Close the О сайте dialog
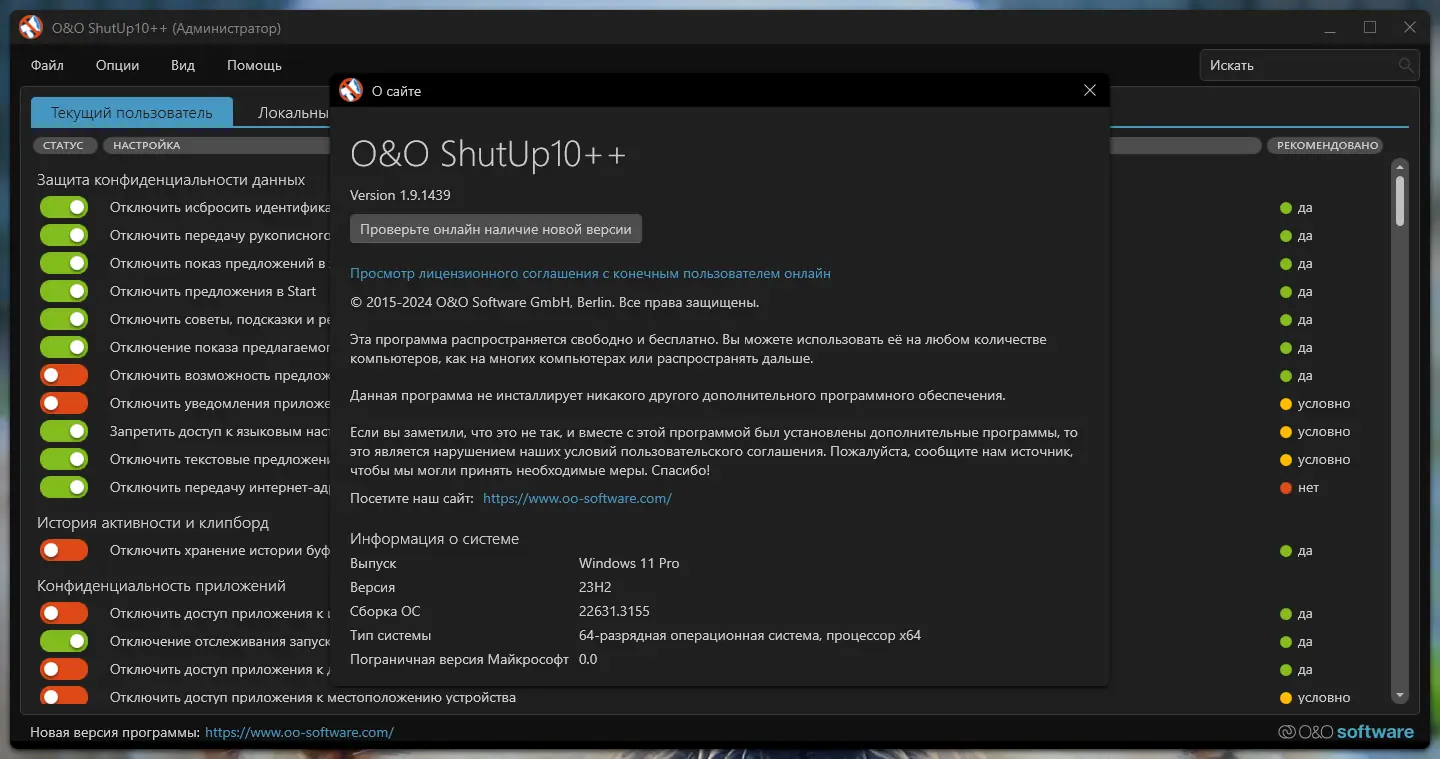This screenshot has height=759, width=1440. click(1090, 91)
